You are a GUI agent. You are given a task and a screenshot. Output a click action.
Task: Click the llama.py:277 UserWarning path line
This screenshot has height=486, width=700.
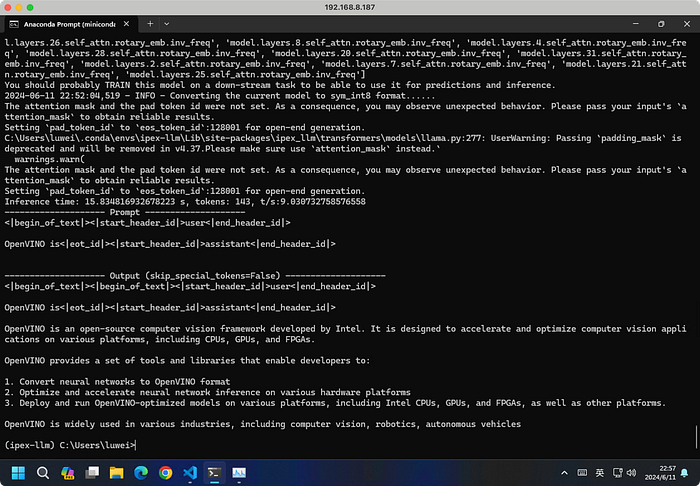pos(343,138)
